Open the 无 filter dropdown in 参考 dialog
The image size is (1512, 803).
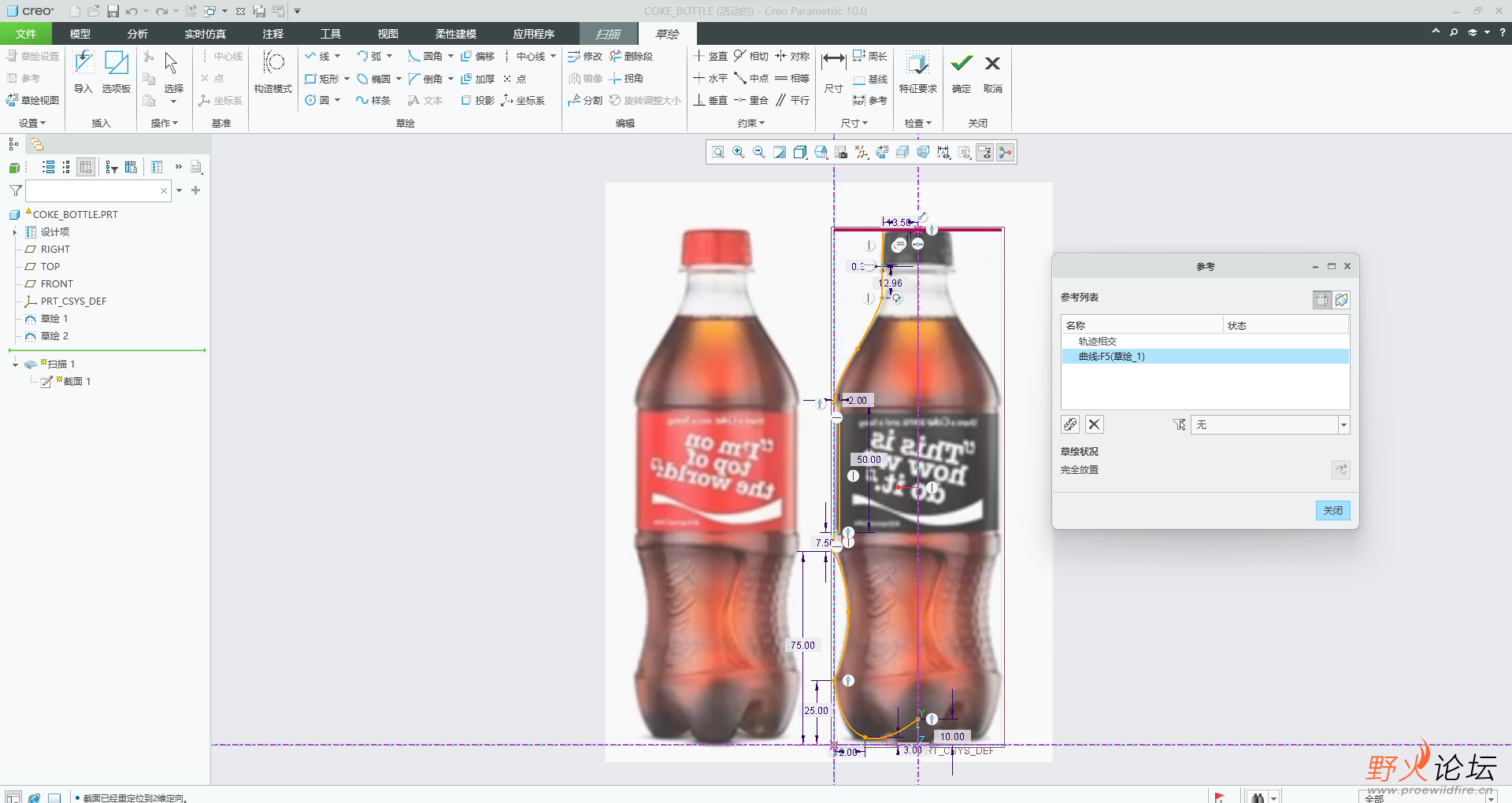(x=1343, y=425)
